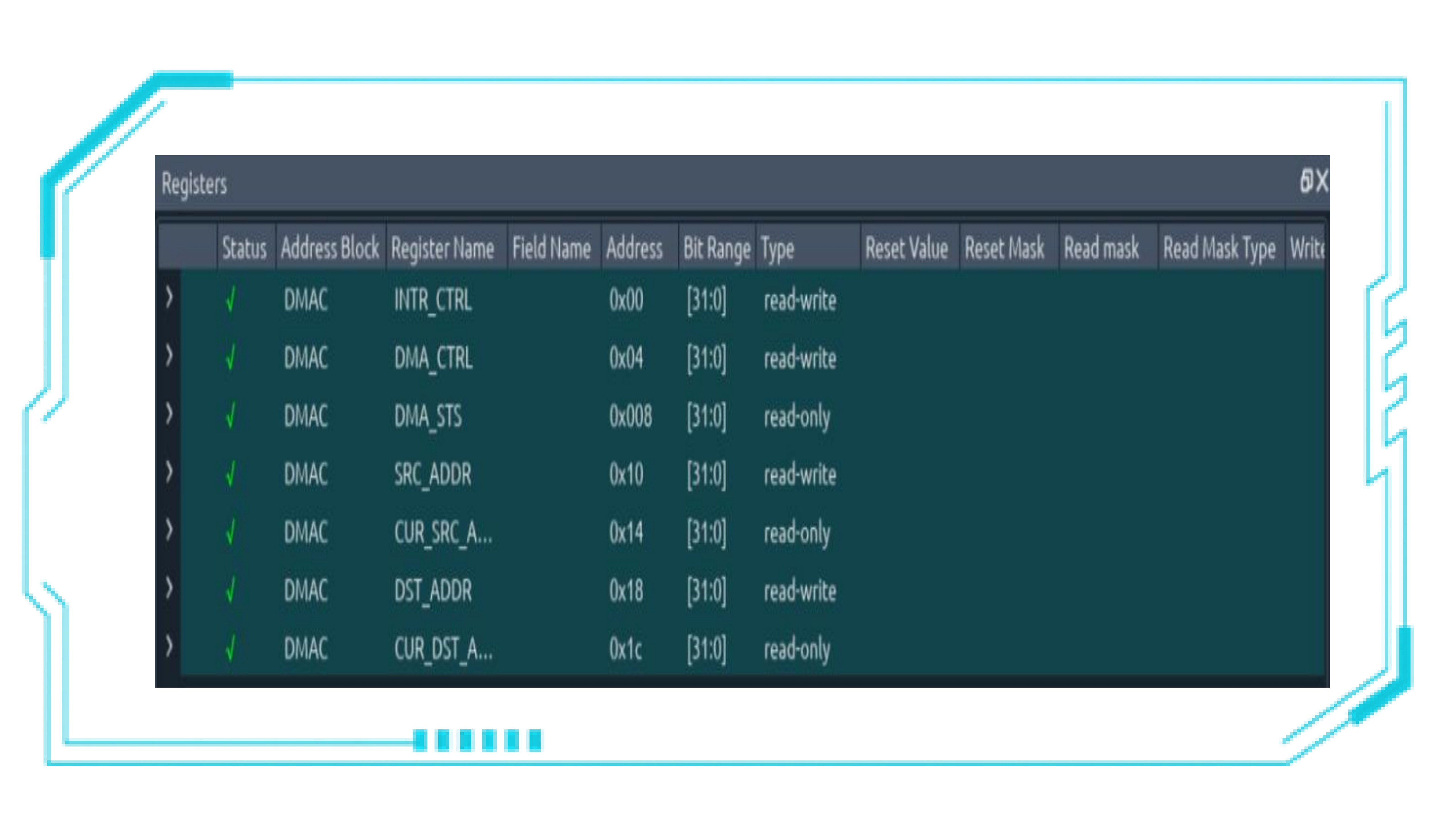Screen dimensions: 1456x819
Task: Expand the DST_ADDR register row
Action: (169, 588)
